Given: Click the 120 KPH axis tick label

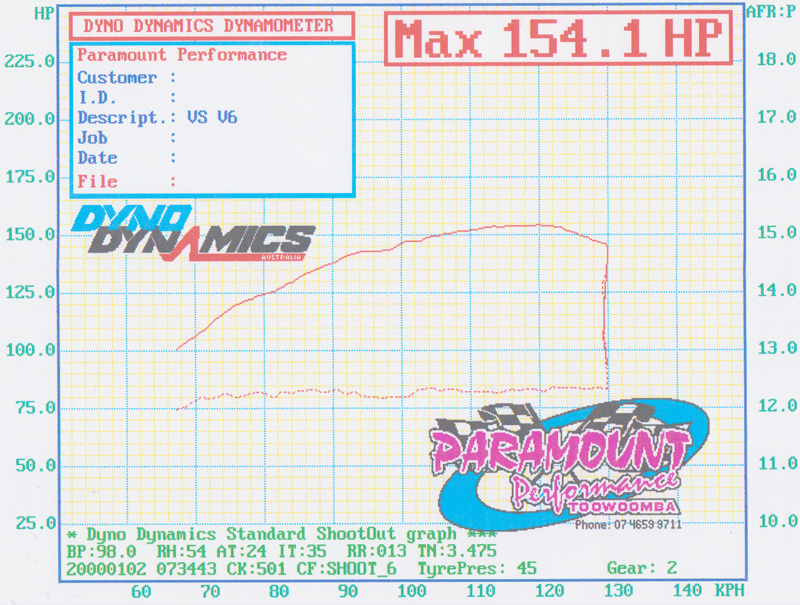Looking at the screenshot, I should pyautogui.click(x=549, y=591).
